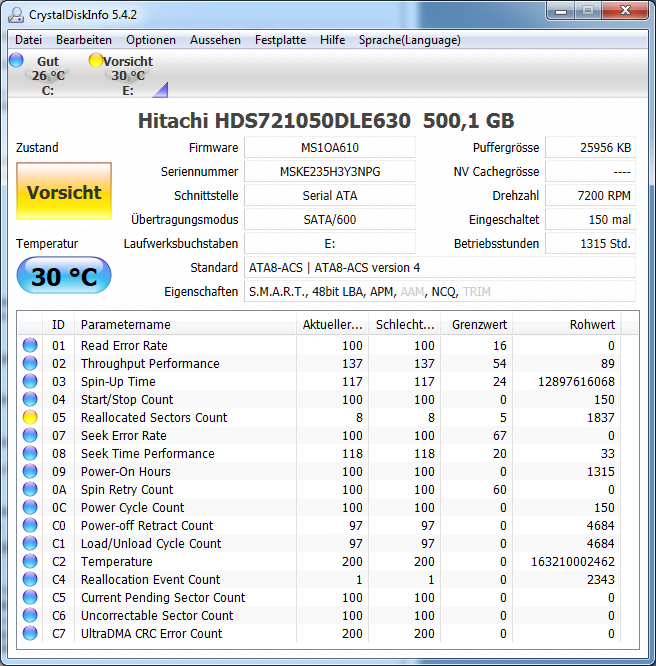Image resolution: width=656 pixels, height=666 pixels.
Task: Click the Drehzahl value 7200 RPM
Action: click(591, 195)
